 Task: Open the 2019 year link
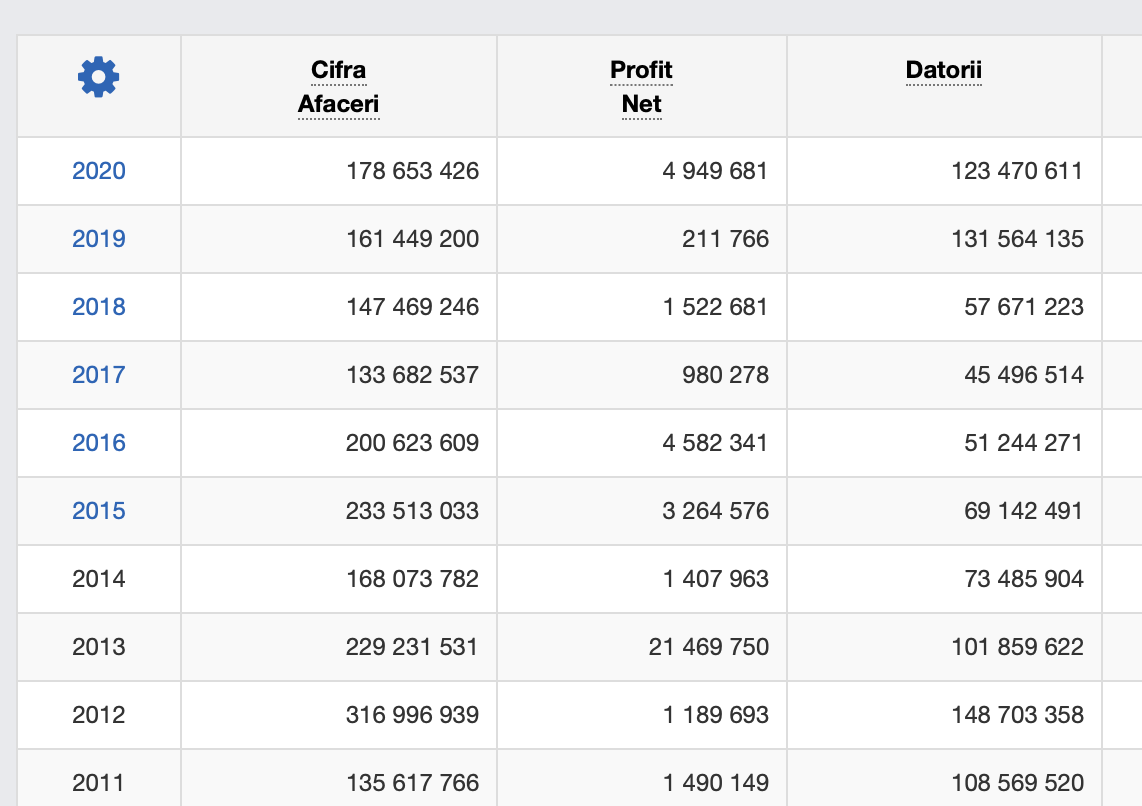click(99, 239)
